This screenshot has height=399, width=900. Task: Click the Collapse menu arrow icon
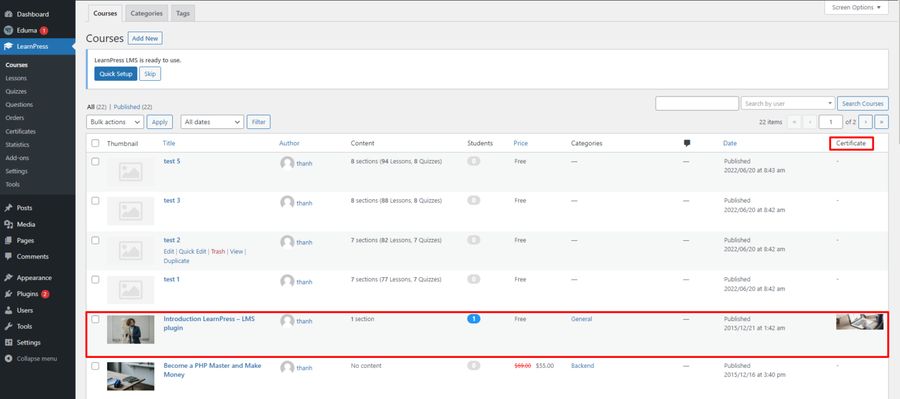[x=8, y=358]
